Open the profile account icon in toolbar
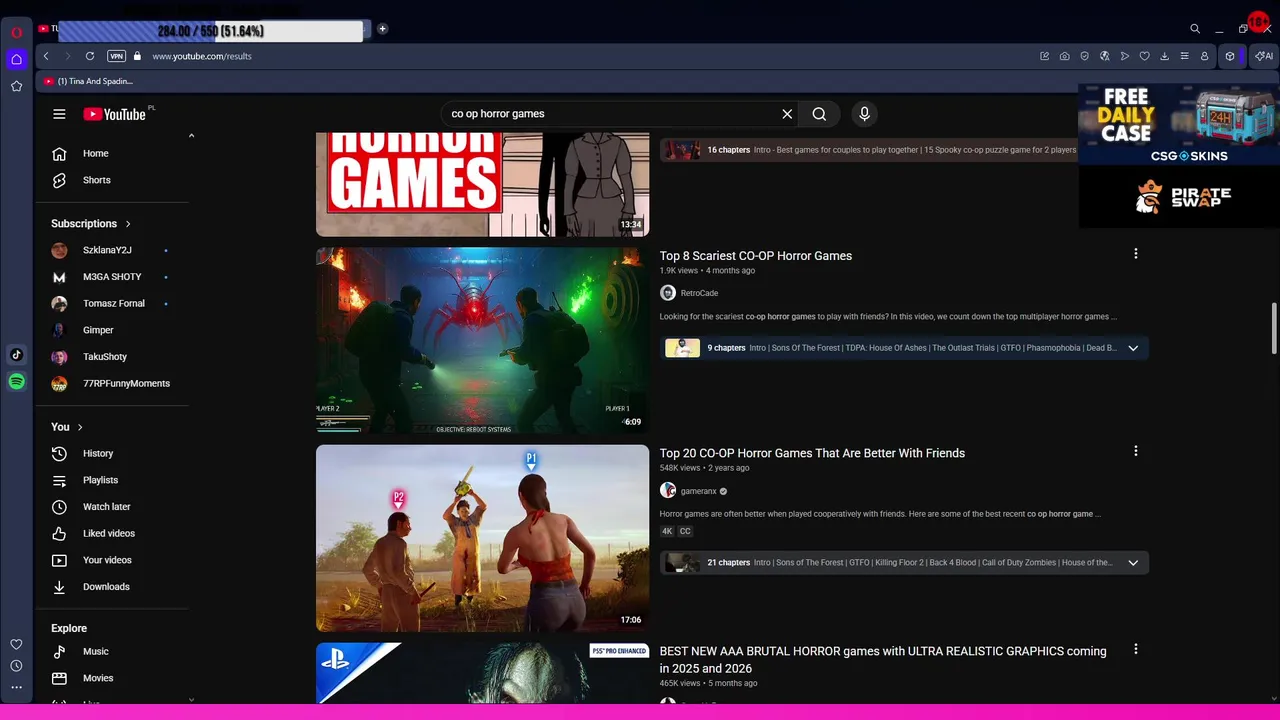Image resolution: width=1280 pixels, height=720 pixels. click(1205, 56)
